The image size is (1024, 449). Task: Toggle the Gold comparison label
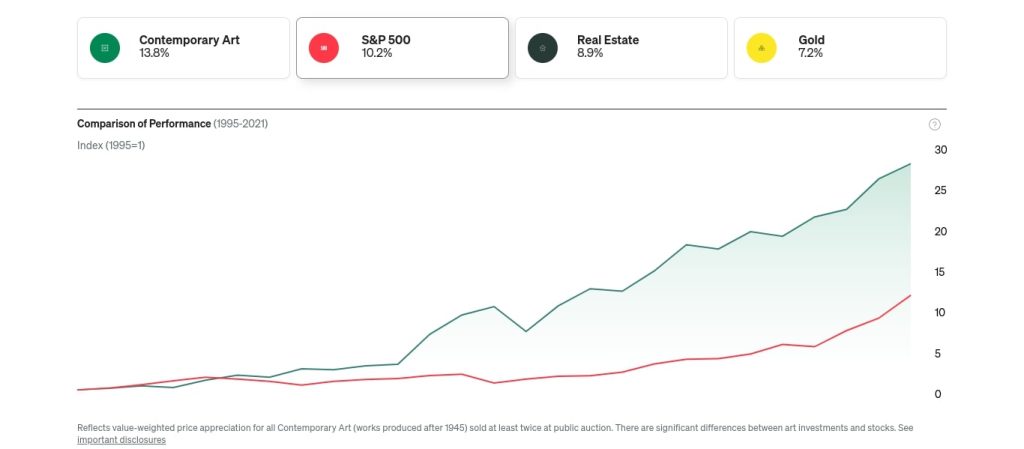[x=811, y=40]
